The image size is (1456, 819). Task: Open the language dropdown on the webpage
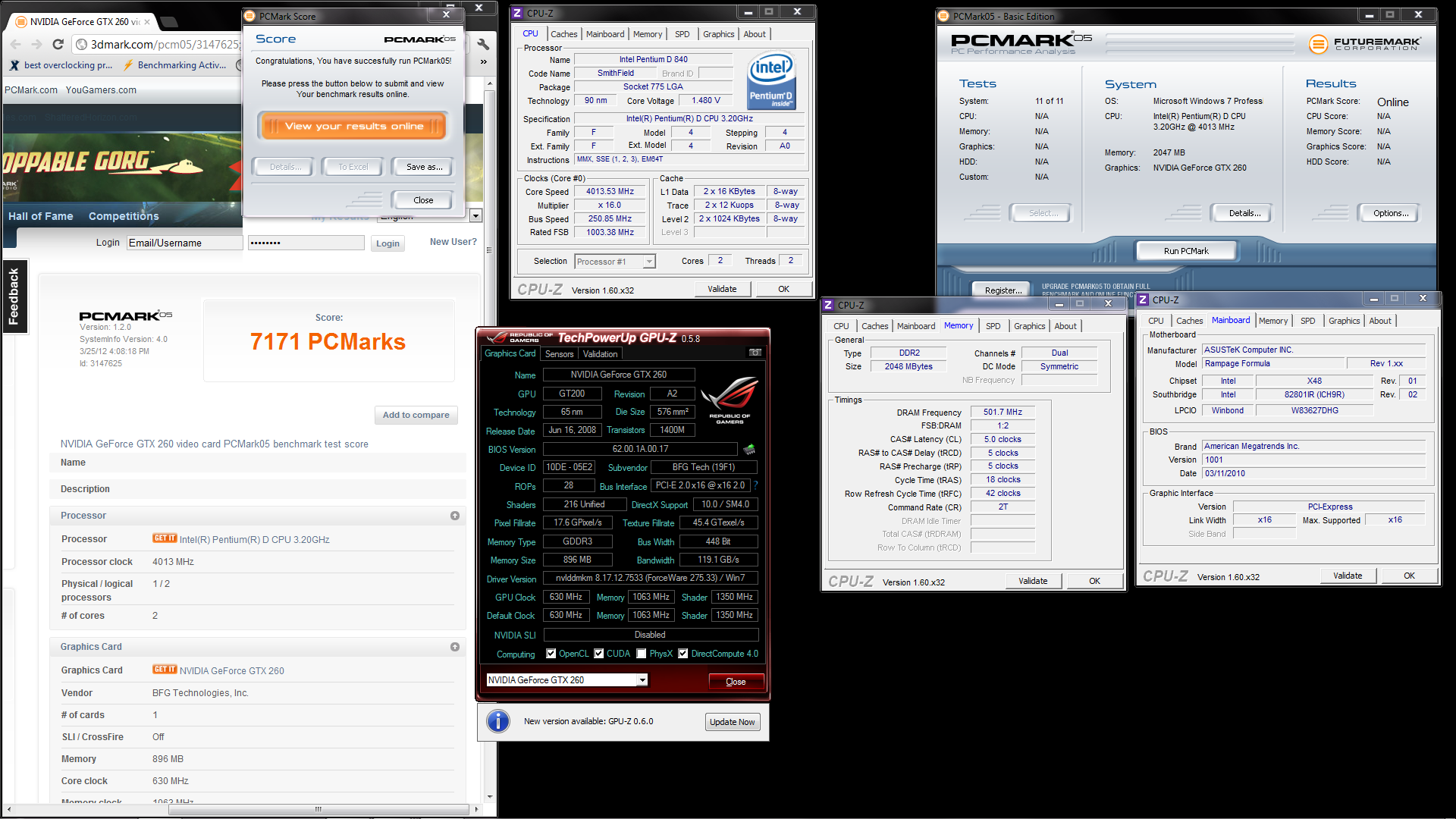coord(475,216)
